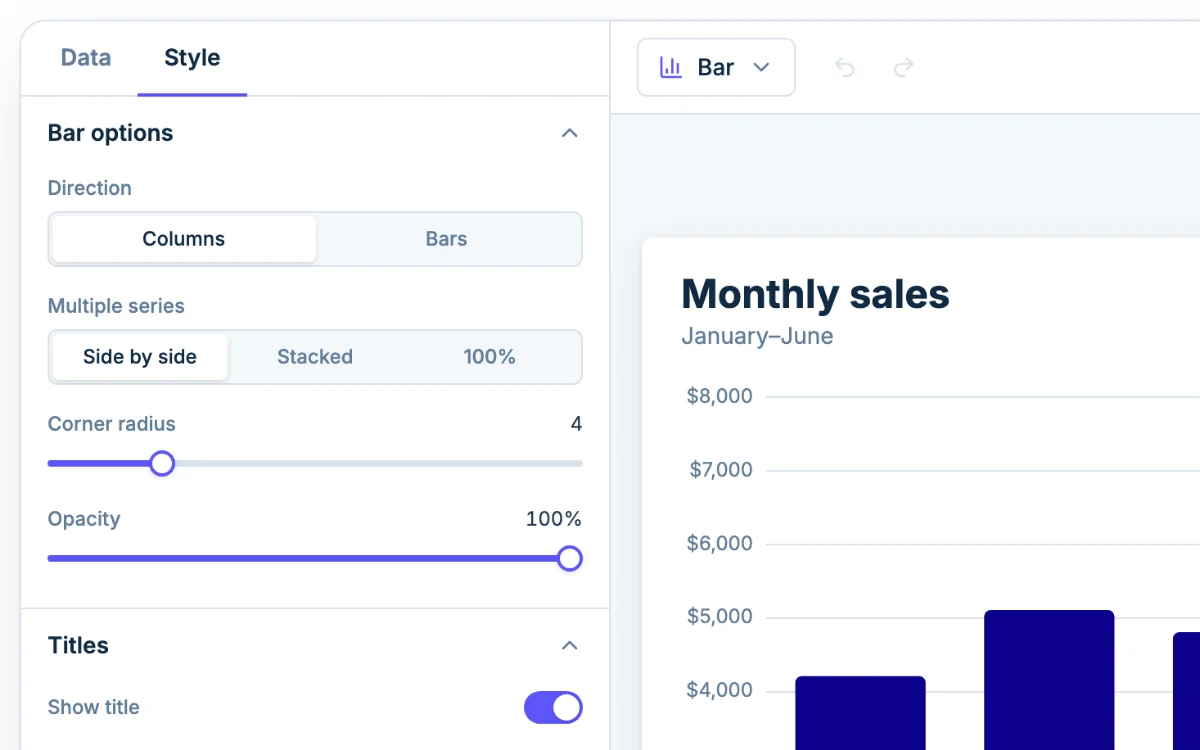Click the Corner radius value 4

point(576,424)
